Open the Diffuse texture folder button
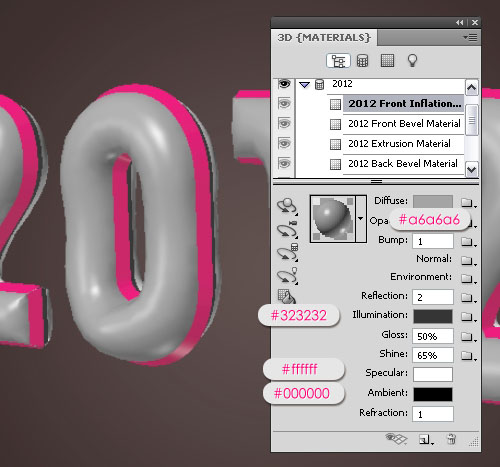The image size is (500, 467). point(468,202)
